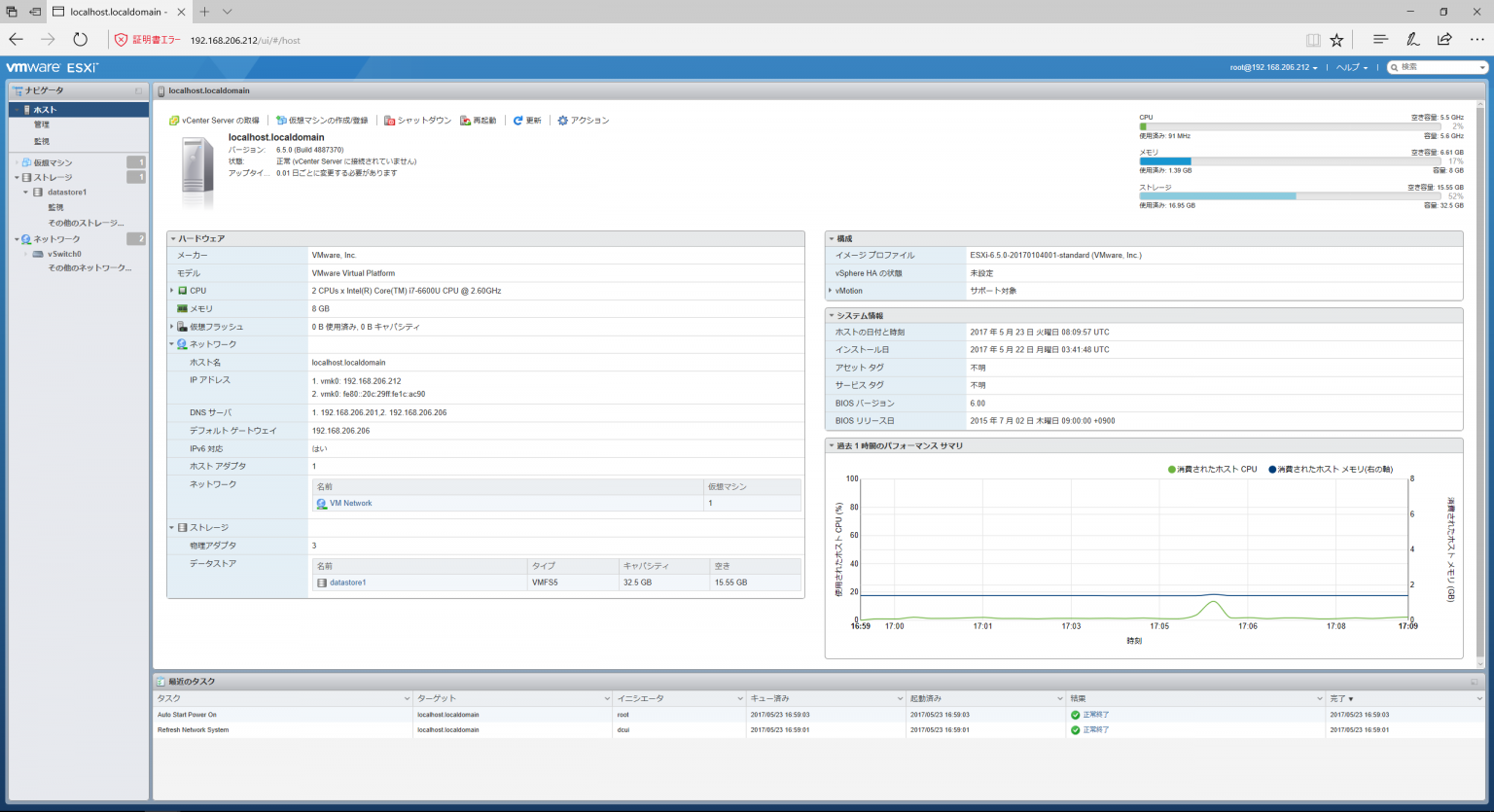Screen dimensions: 1494x812
Task: Open the アクション gear icon menu
Action: pyautogui.click(x=562, y=120)
